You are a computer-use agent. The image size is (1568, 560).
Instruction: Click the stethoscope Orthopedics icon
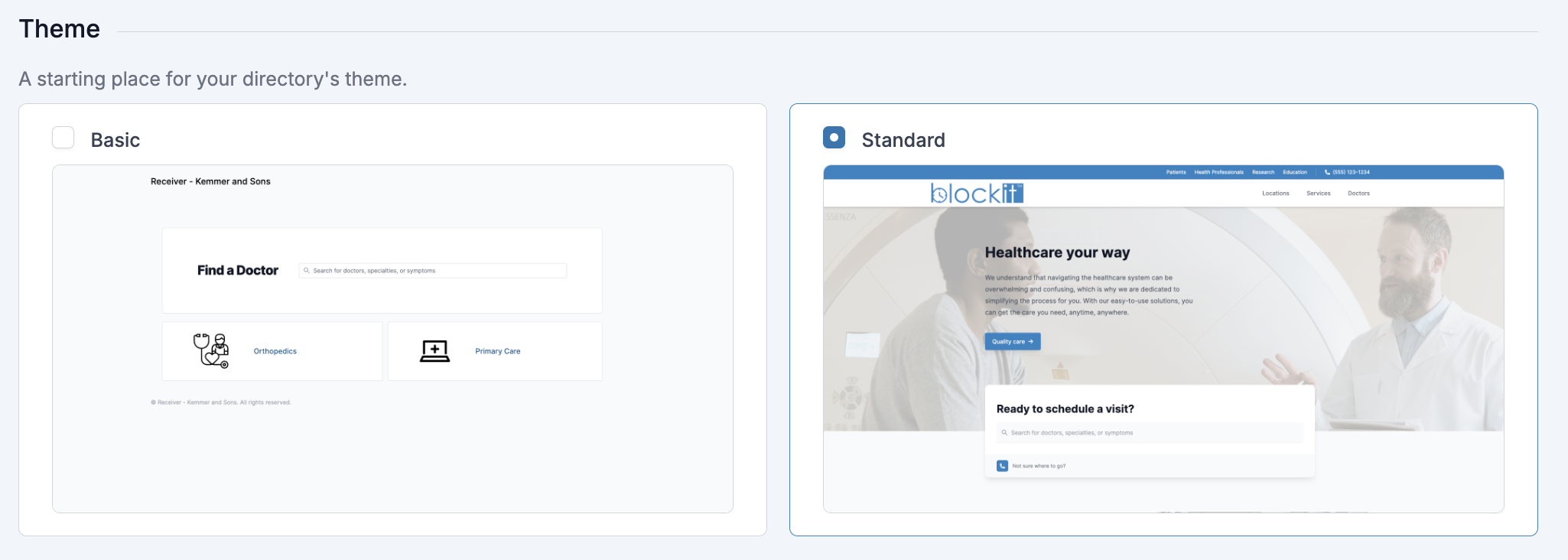pos(210,351)
